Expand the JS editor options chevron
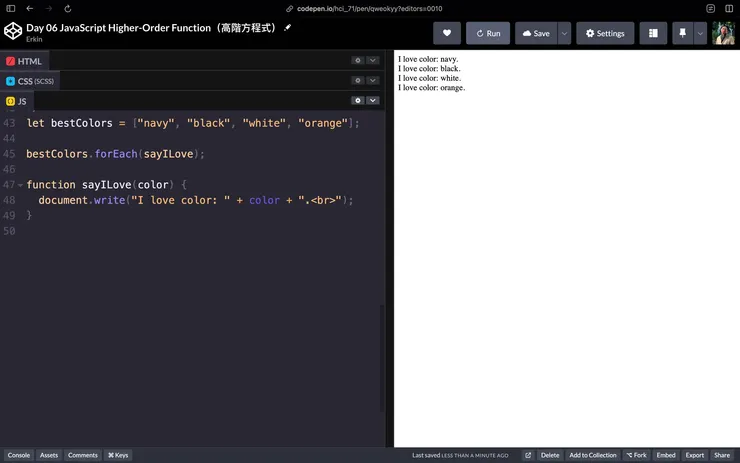 click(373, 101)
